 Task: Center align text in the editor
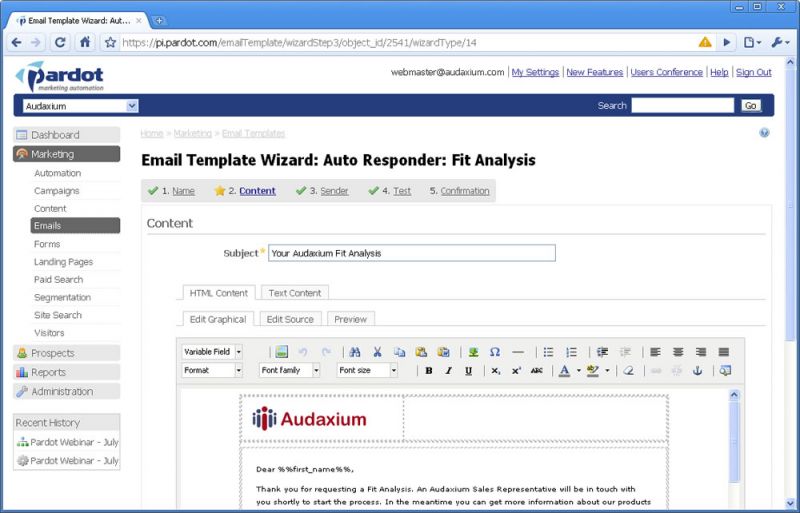pos(678,352)
